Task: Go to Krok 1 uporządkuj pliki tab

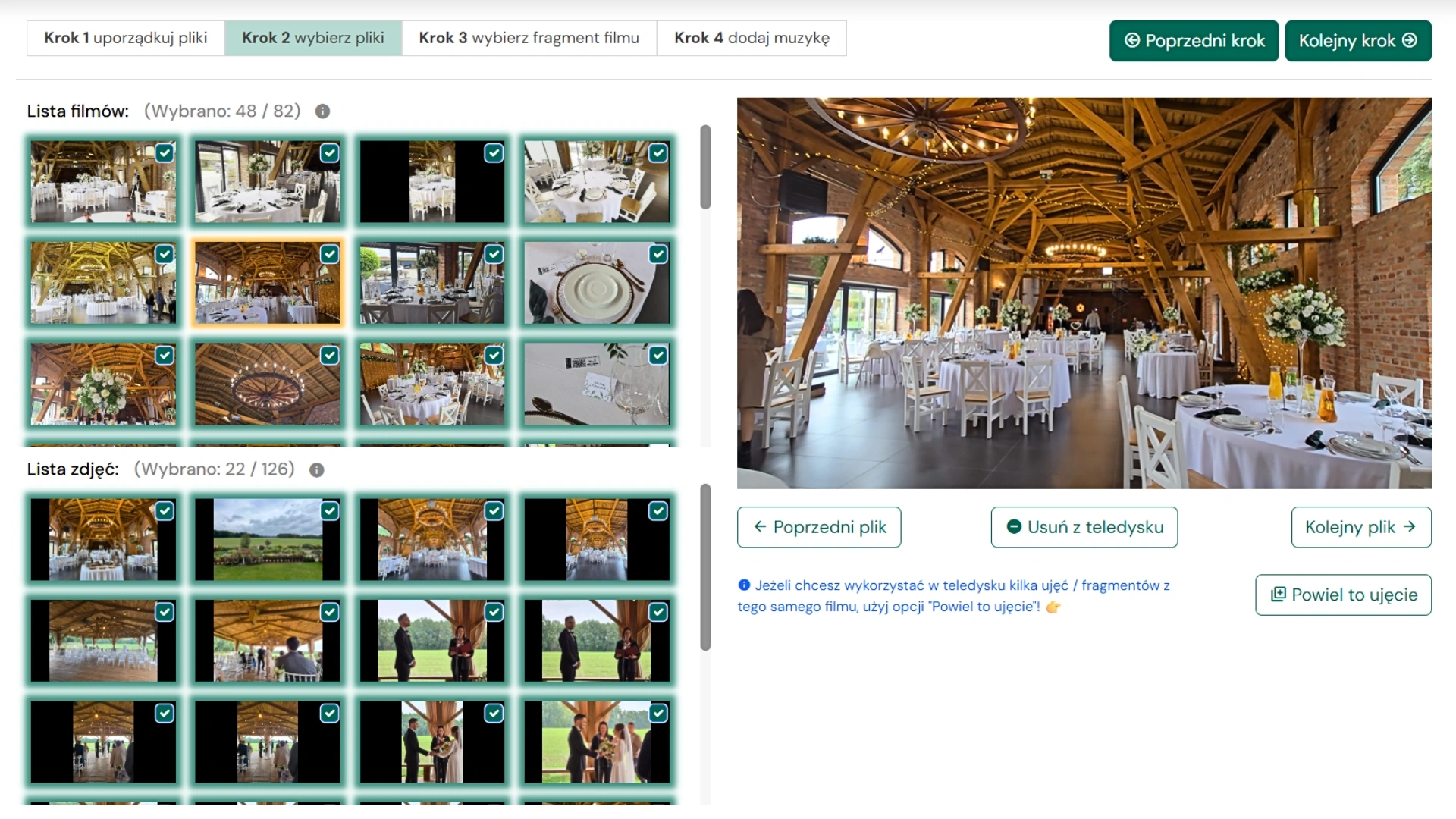Action: click(125, 38)
